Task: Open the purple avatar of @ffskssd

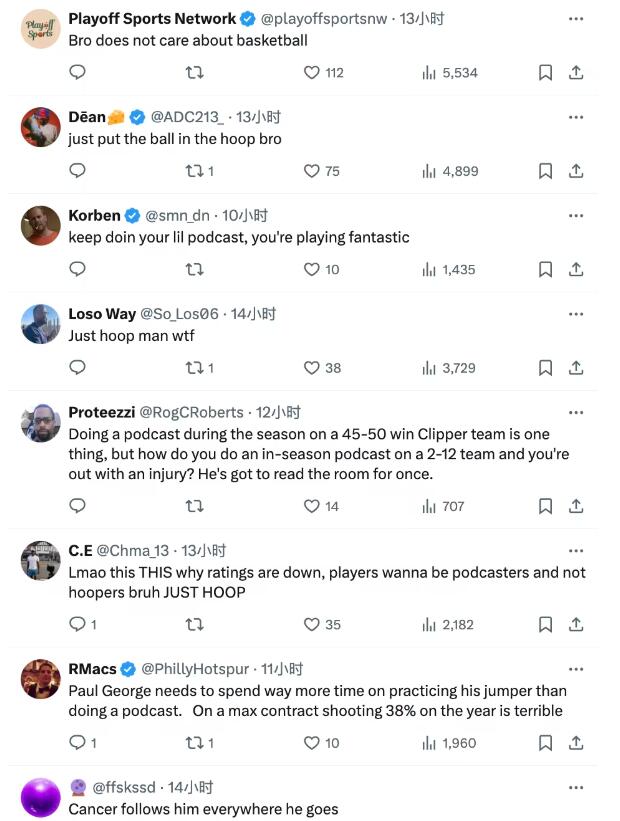Action: [41, 797]
